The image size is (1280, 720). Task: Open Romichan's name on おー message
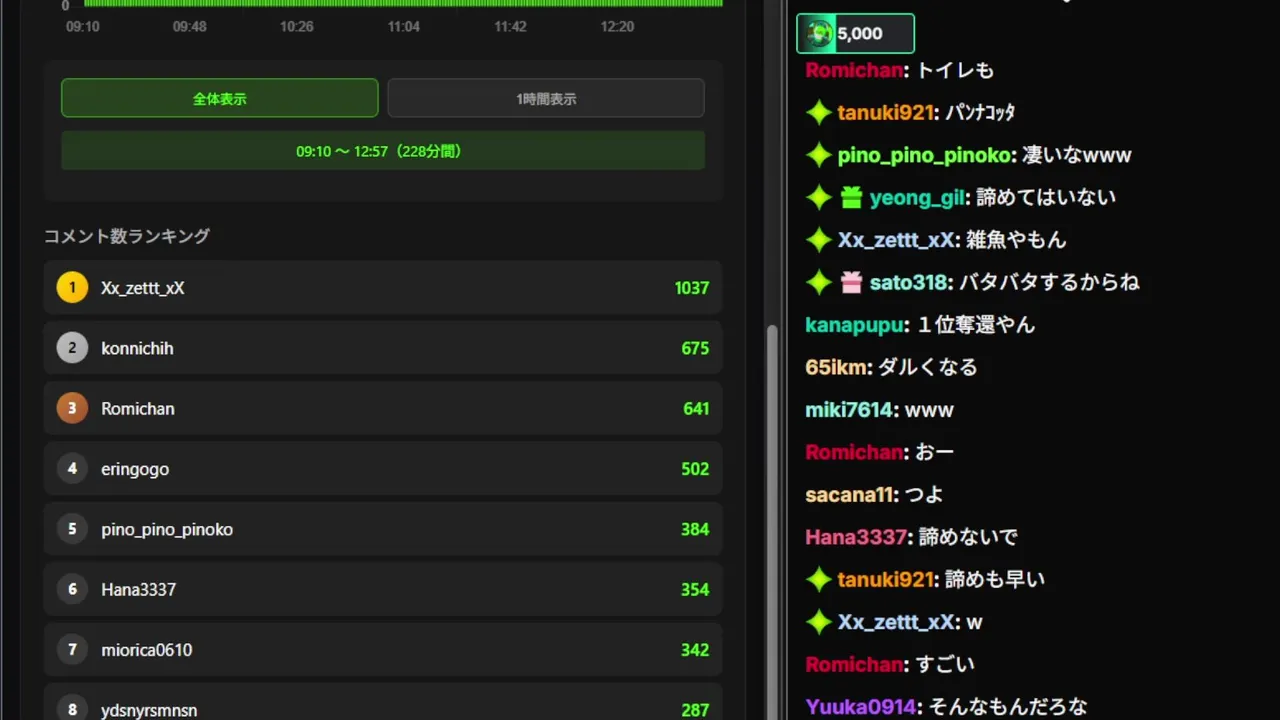tap(855, 452)
